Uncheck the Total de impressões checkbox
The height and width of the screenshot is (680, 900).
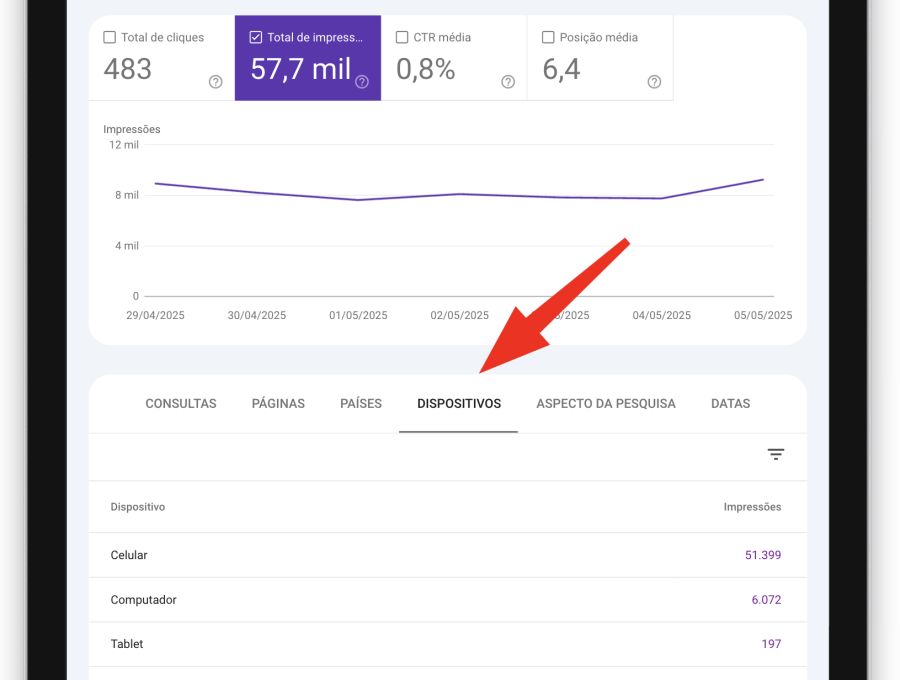click(x=256, y=37)
